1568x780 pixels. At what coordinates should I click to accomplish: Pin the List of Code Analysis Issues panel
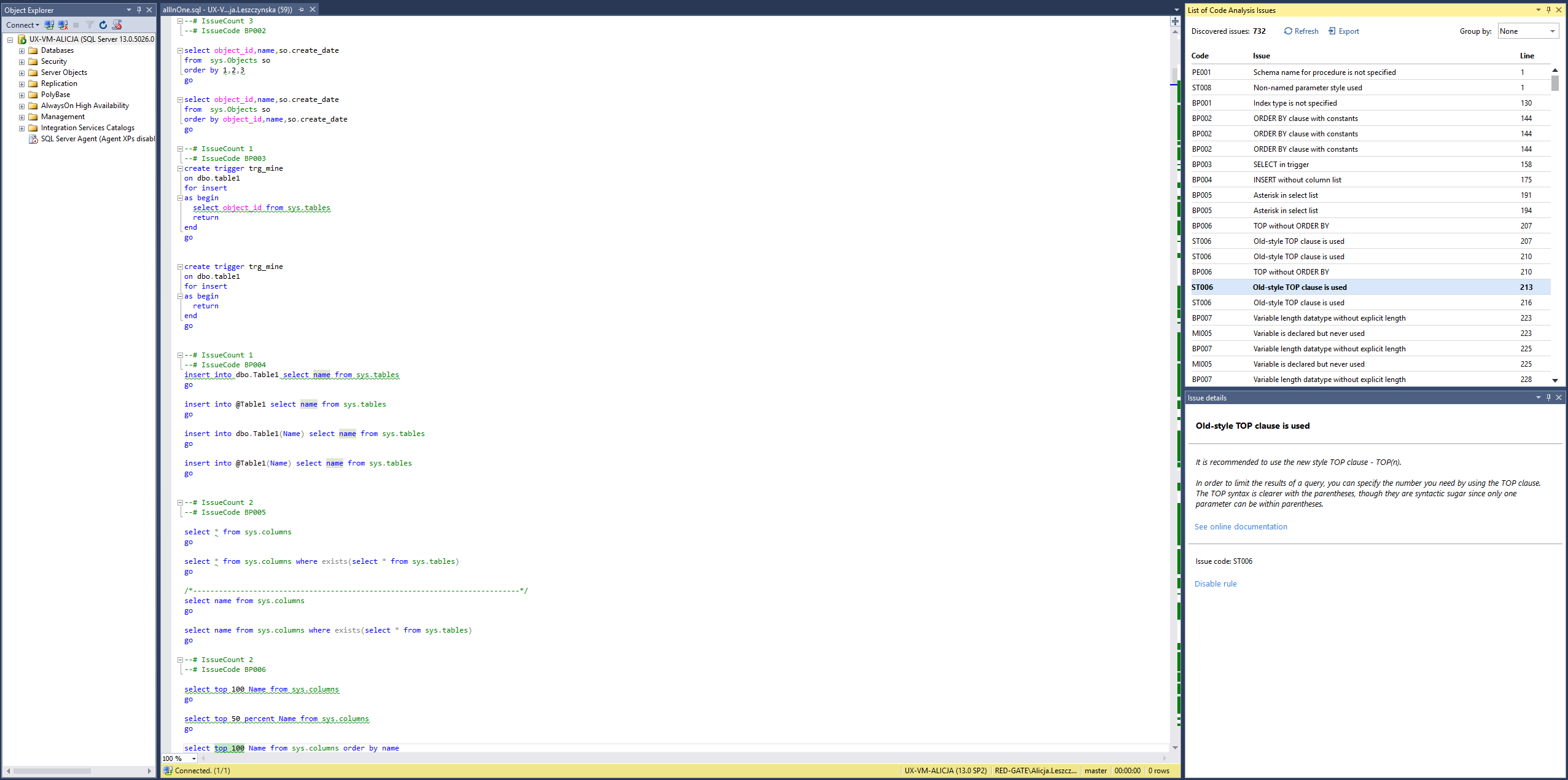1548,10
